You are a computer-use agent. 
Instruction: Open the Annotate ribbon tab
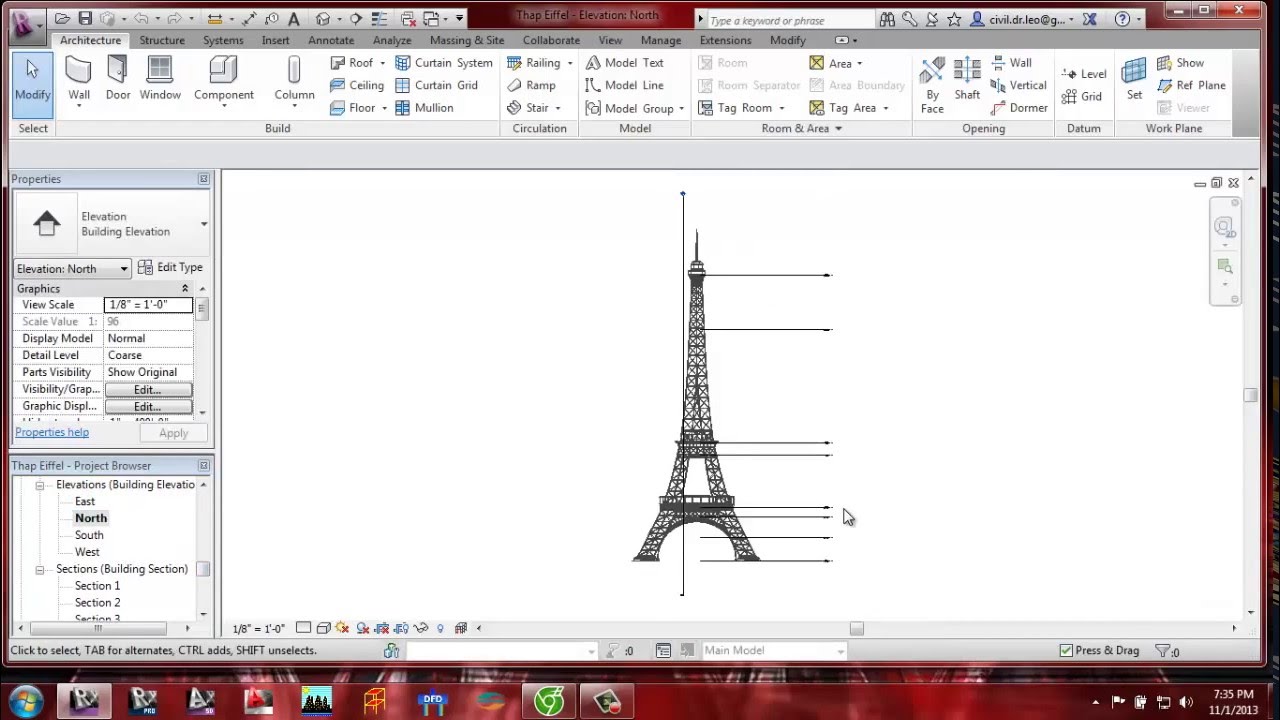click(x=331, y=40)
